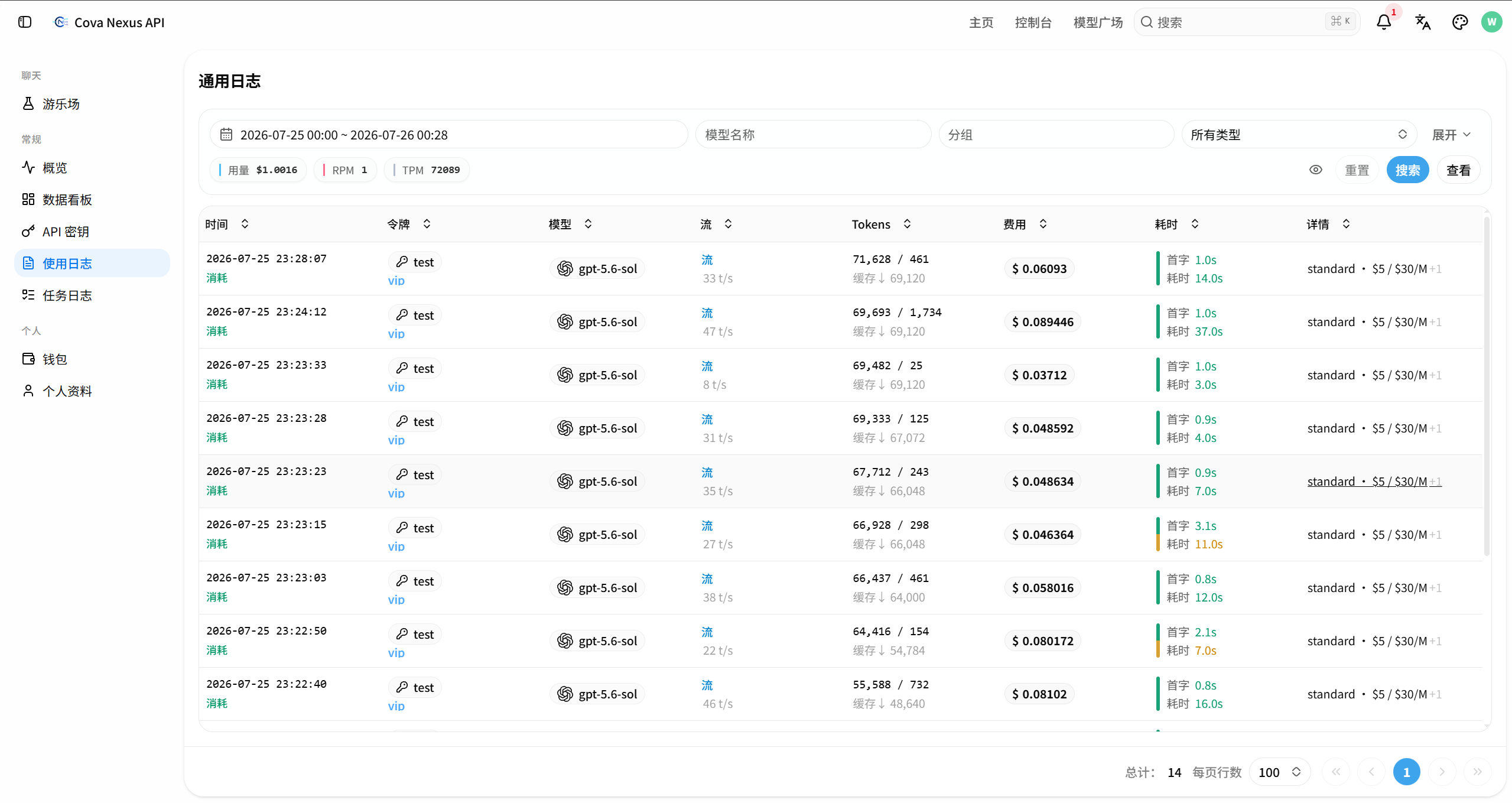
Task: Click the blue 搜索 button
Action: pos(1407,170)
